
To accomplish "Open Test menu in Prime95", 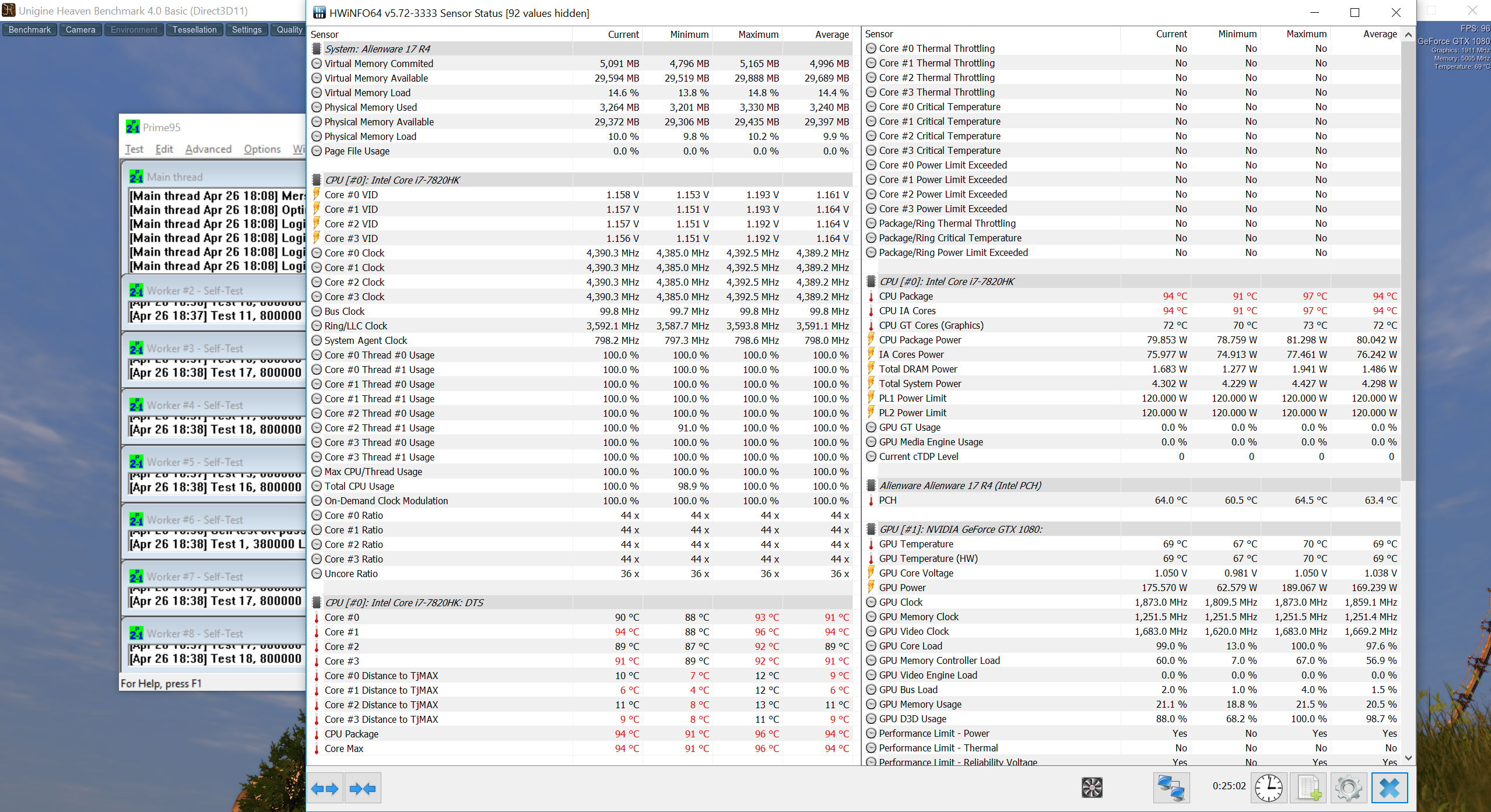I will point(134,149).
